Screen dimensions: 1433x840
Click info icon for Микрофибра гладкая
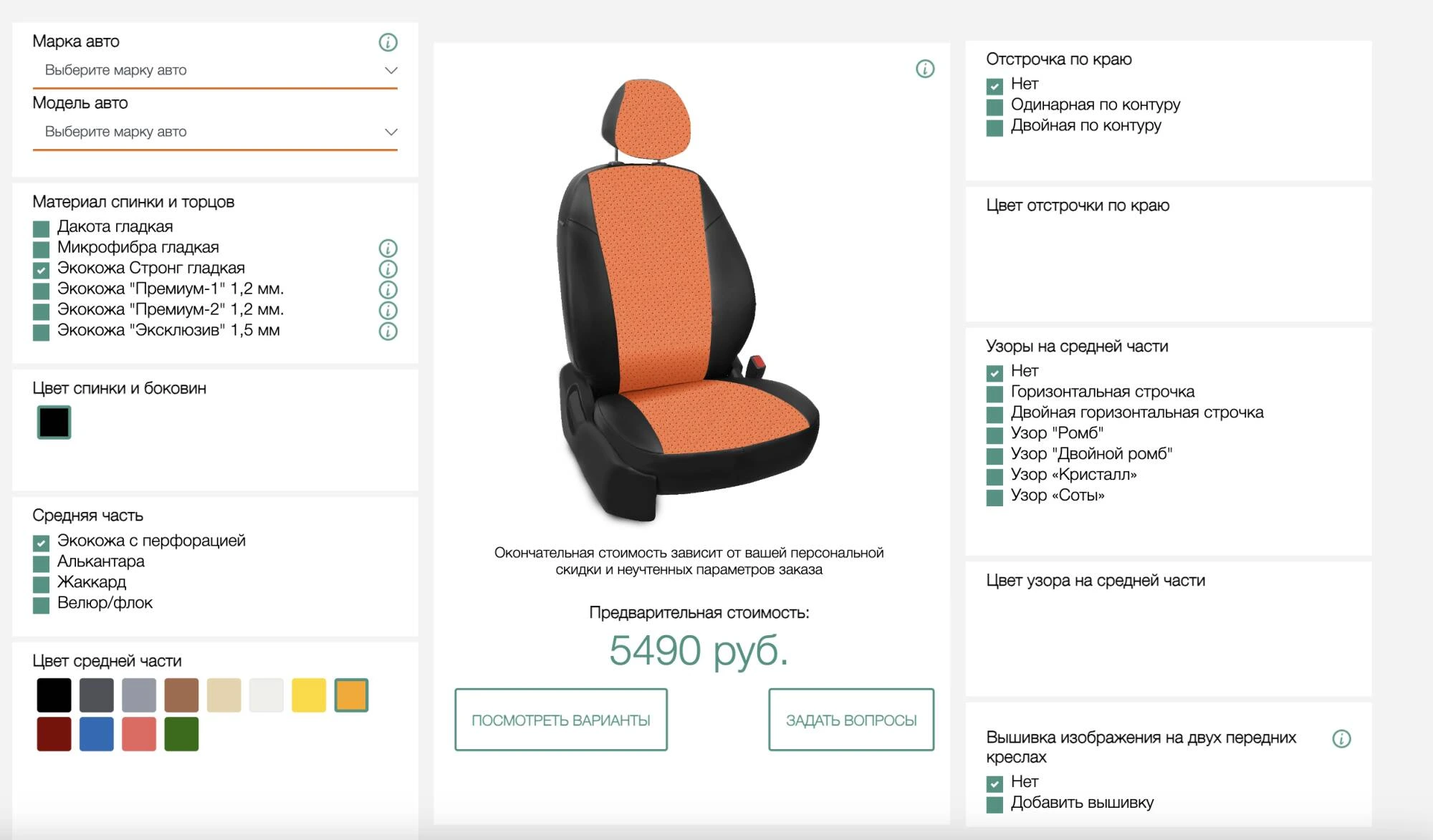point(388,248)
